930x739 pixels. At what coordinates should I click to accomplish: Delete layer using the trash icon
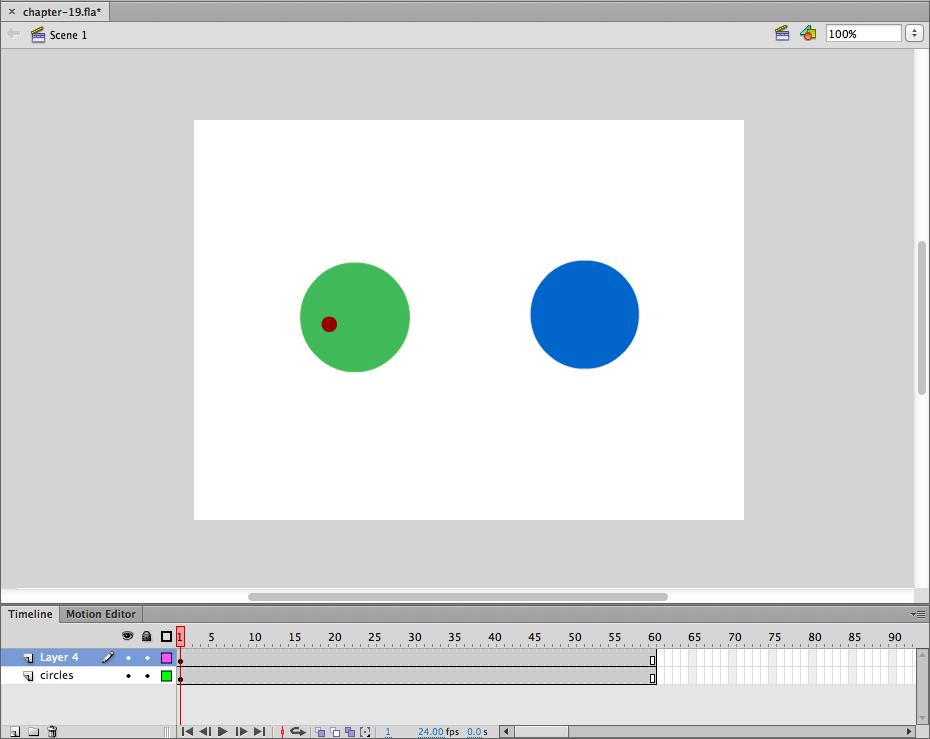click(52, 732)
